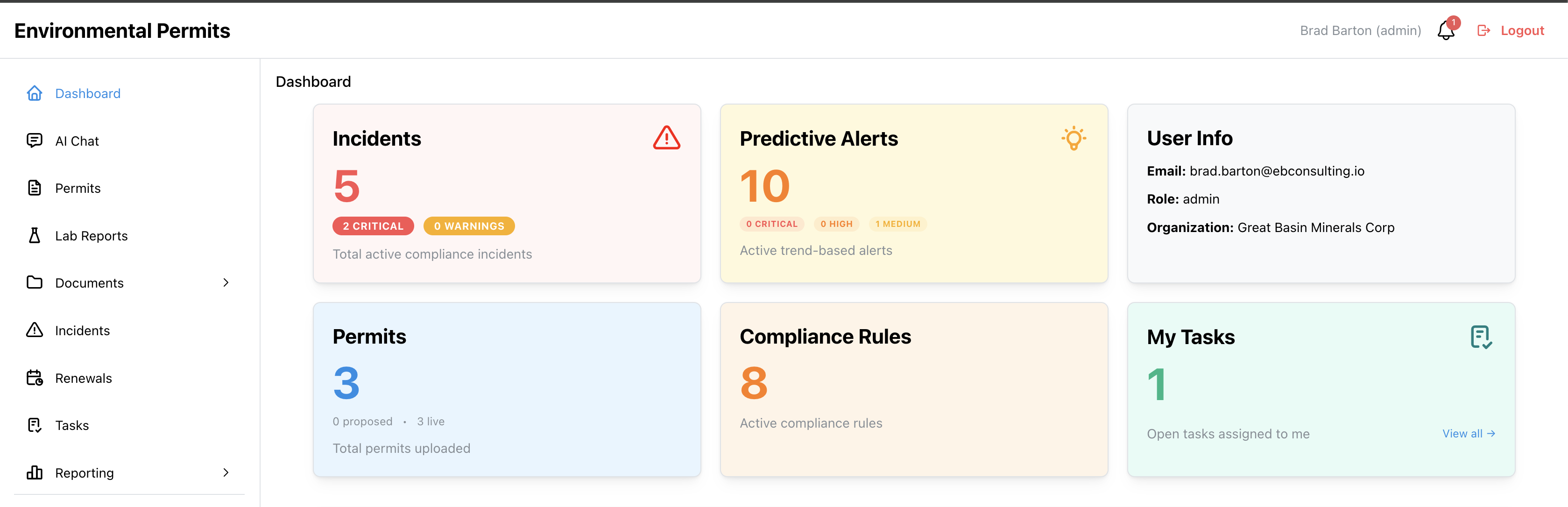
Task: Open notifications via the bell icon
Action: point(1446,31)
